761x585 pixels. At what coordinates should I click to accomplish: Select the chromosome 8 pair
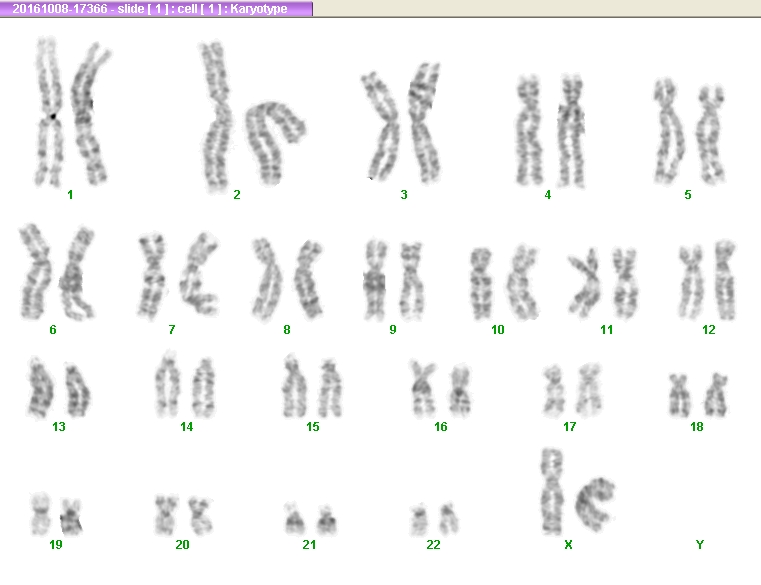pyautogui.click(x=287, y=280)
